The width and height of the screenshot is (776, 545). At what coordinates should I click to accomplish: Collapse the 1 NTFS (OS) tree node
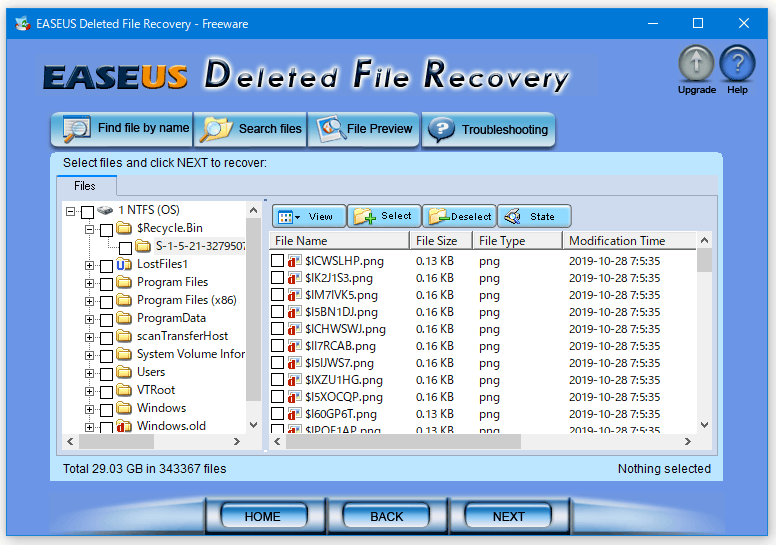click(x=70, y=211)
